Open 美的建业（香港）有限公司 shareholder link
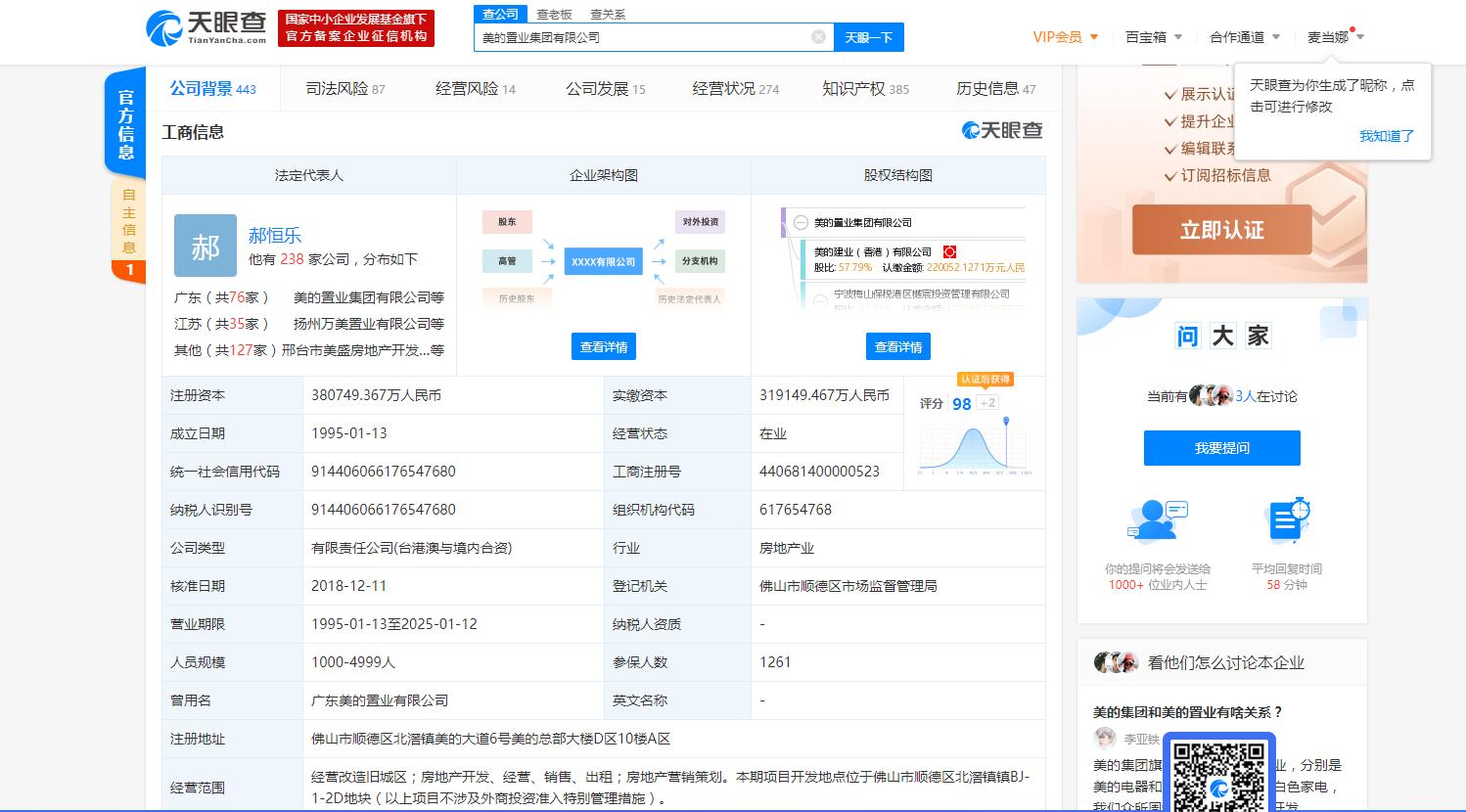The image size is (1466, 812). 873,251
